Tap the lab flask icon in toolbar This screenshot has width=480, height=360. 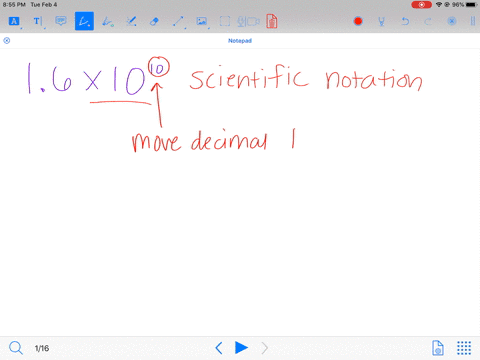click(381, 22)
